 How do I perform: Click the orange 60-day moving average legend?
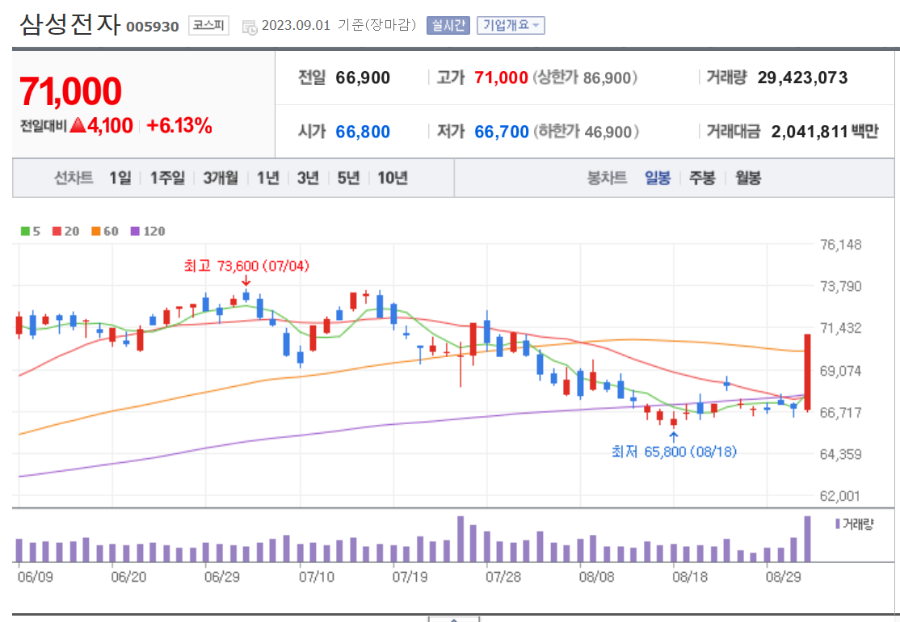click(105, 231)
